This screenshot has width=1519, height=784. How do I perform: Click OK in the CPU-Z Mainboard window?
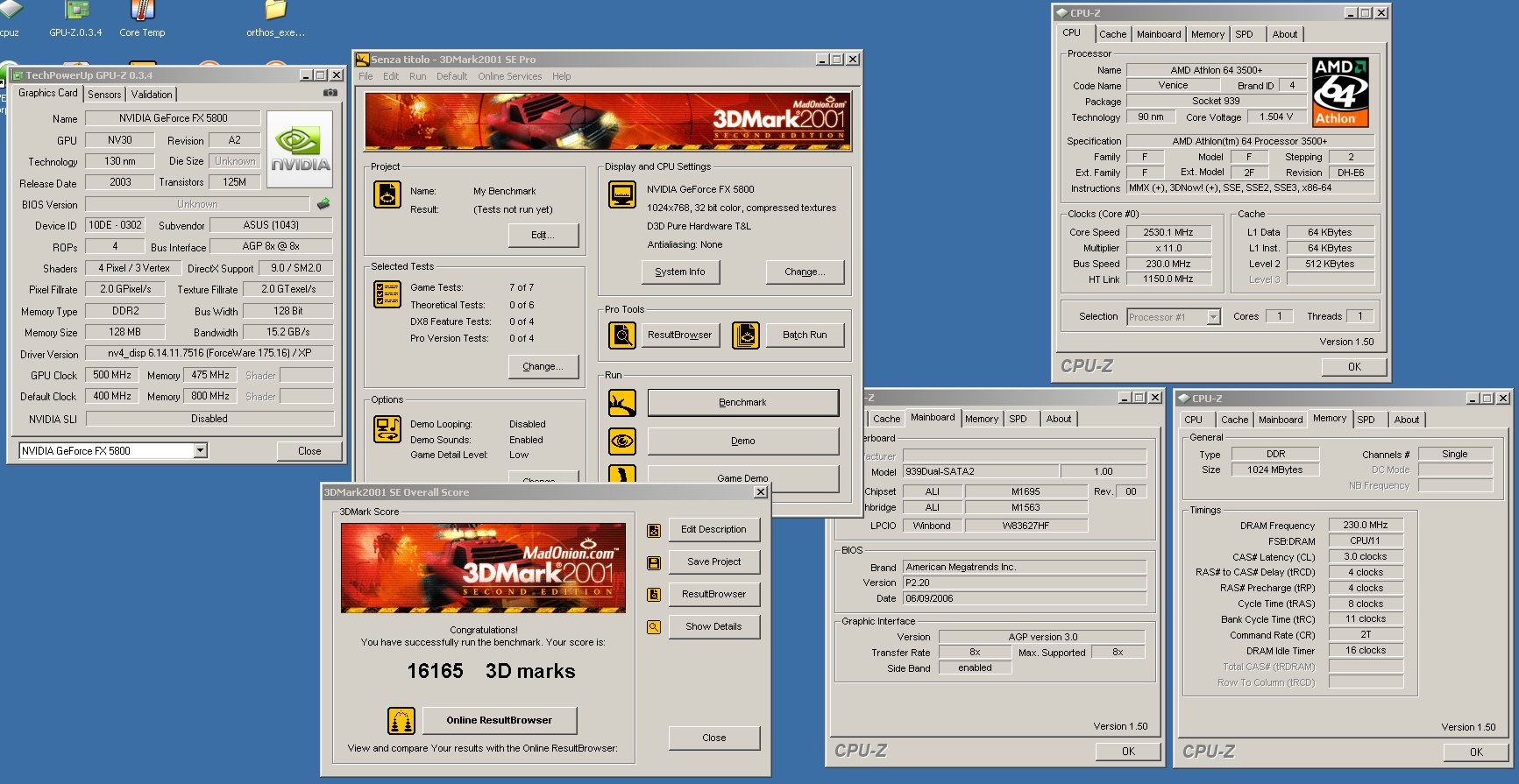[1128, 751]
